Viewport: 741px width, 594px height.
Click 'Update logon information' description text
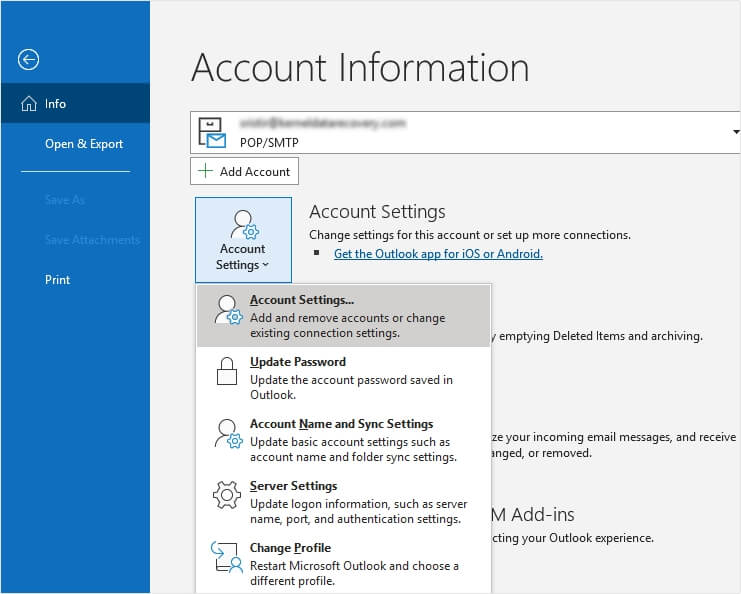click(358, 511)
